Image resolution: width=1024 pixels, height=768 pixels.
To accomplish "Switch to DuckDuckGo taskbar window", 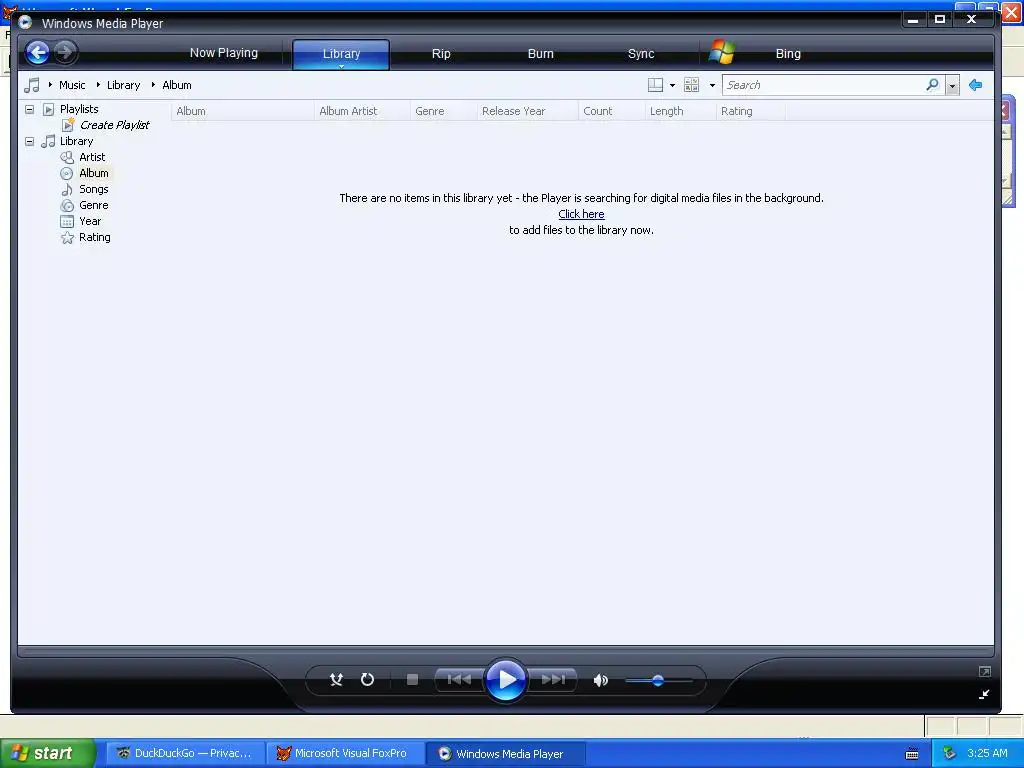I will click(185, 753).
